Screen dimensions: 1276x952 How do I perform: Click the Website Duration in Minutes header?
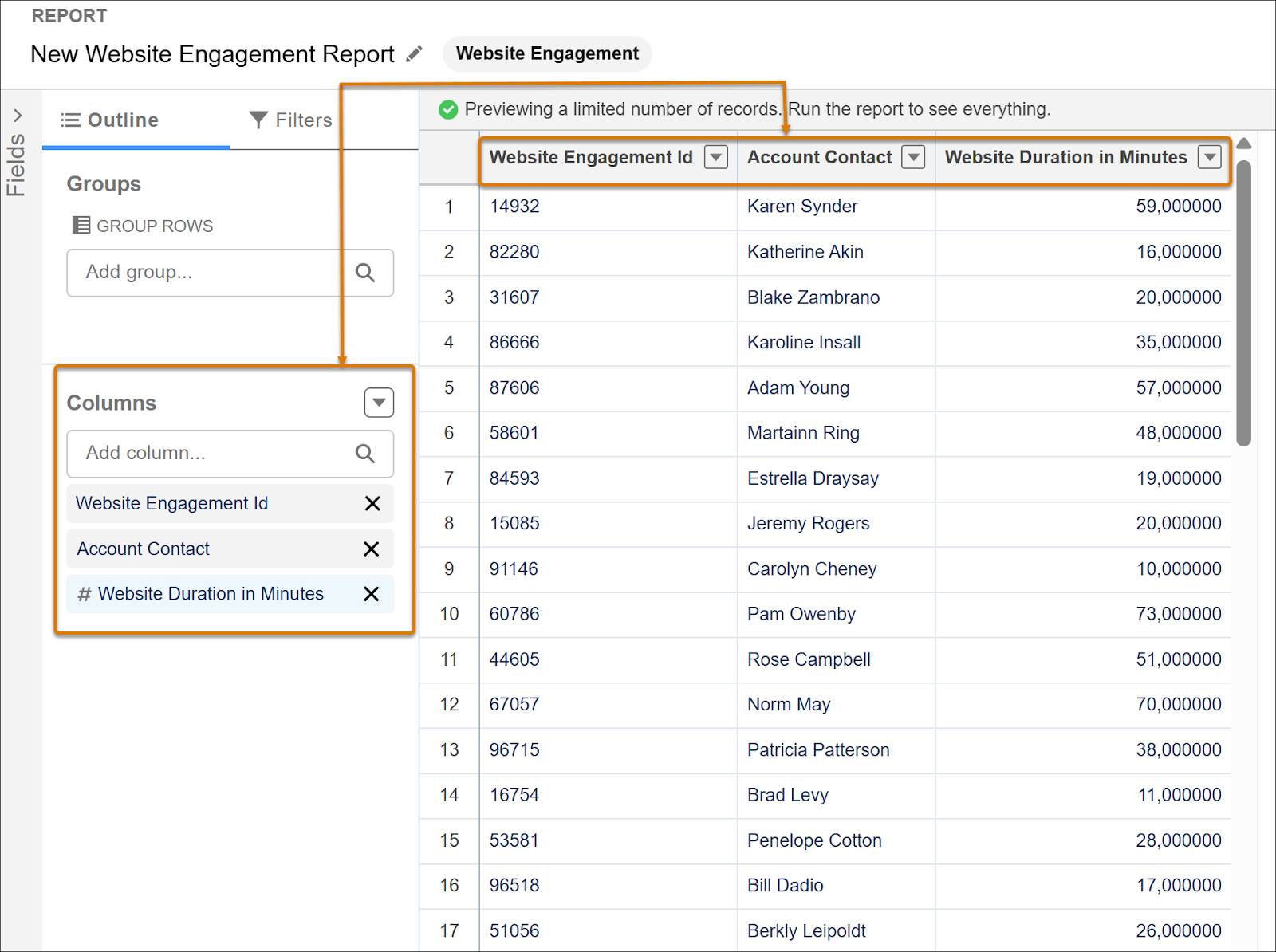point(1066,157)
